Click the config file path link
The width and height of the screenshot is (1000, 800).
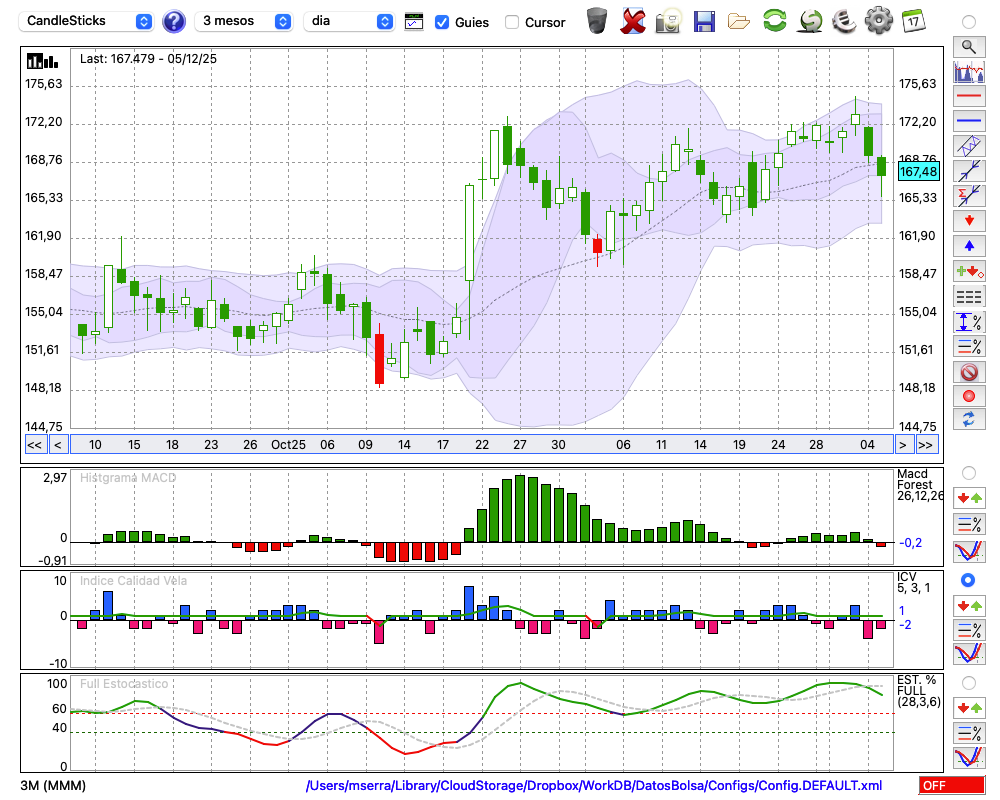coord(594,786)
